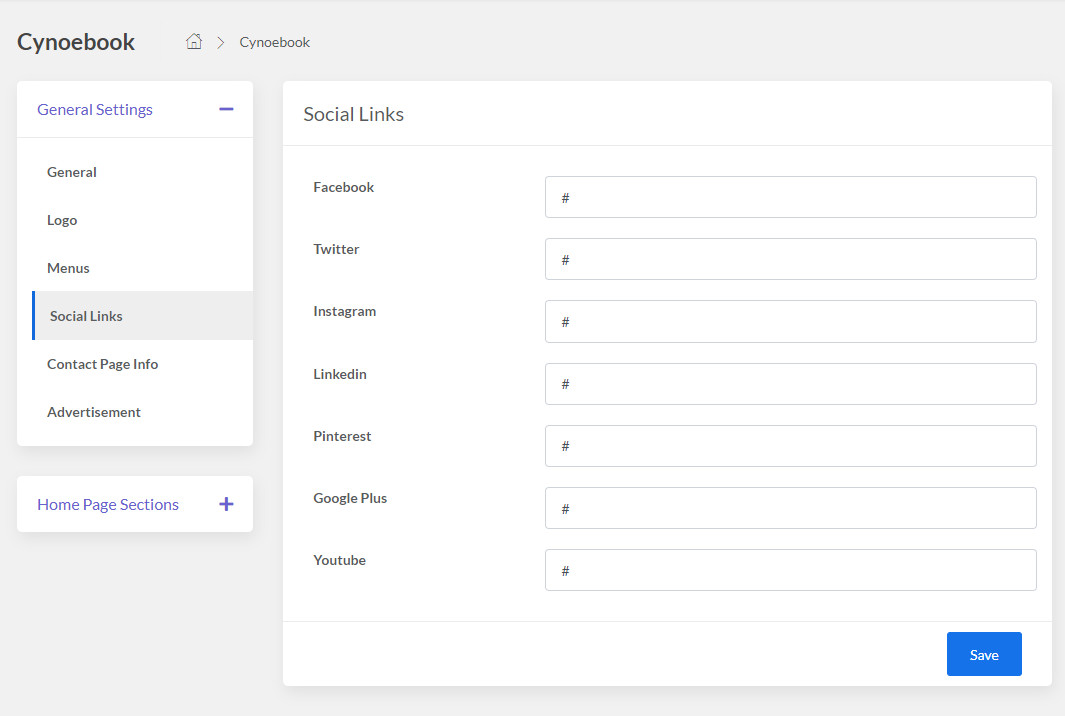Focus the Instagram URL input
This screenshot has width=1065, height=716.
[x=790, y=321]
